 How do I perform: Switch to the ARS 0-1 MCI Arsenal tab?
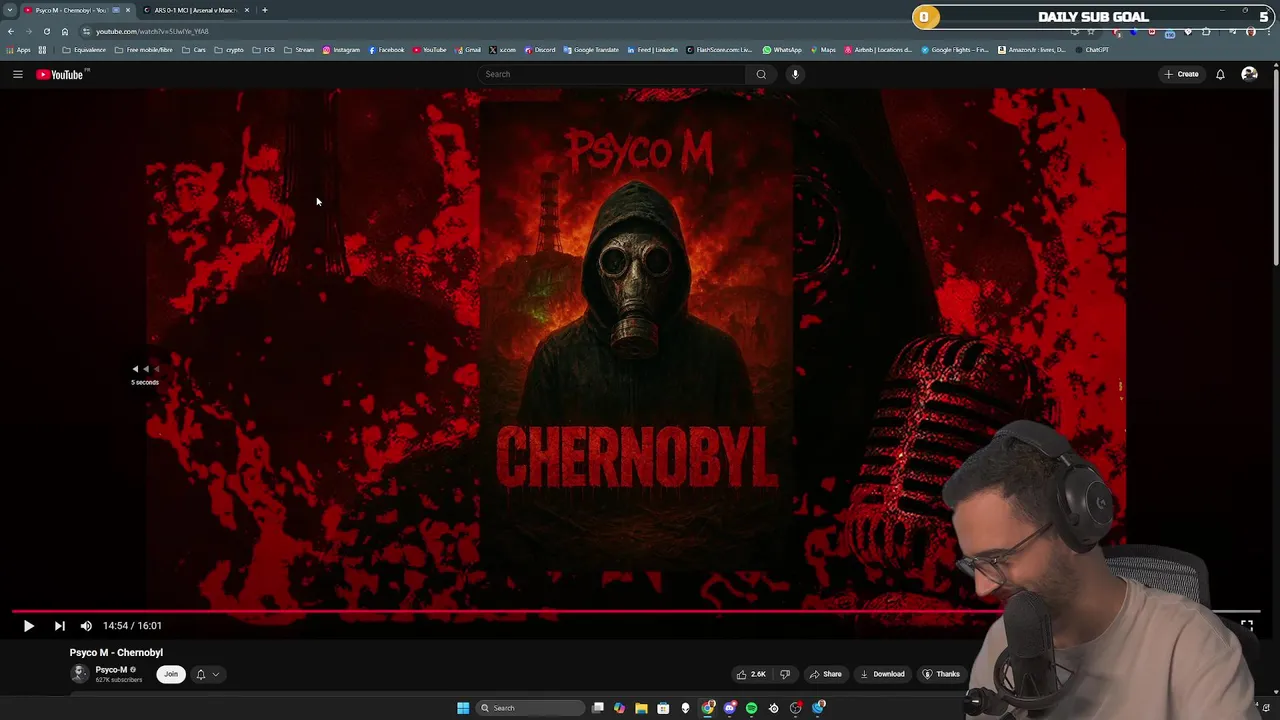(195, 10)
